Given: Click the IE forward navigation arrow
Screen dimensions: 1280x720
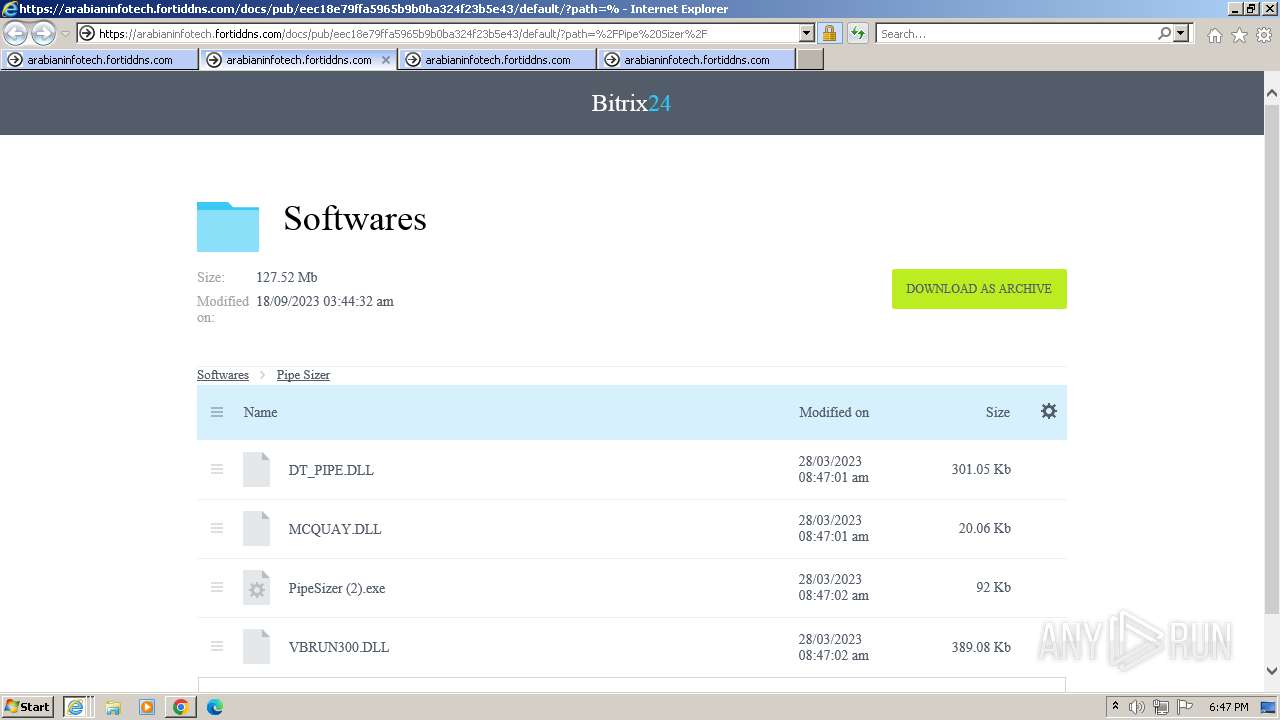Looking at the screenshot, I should click(43, 34).
